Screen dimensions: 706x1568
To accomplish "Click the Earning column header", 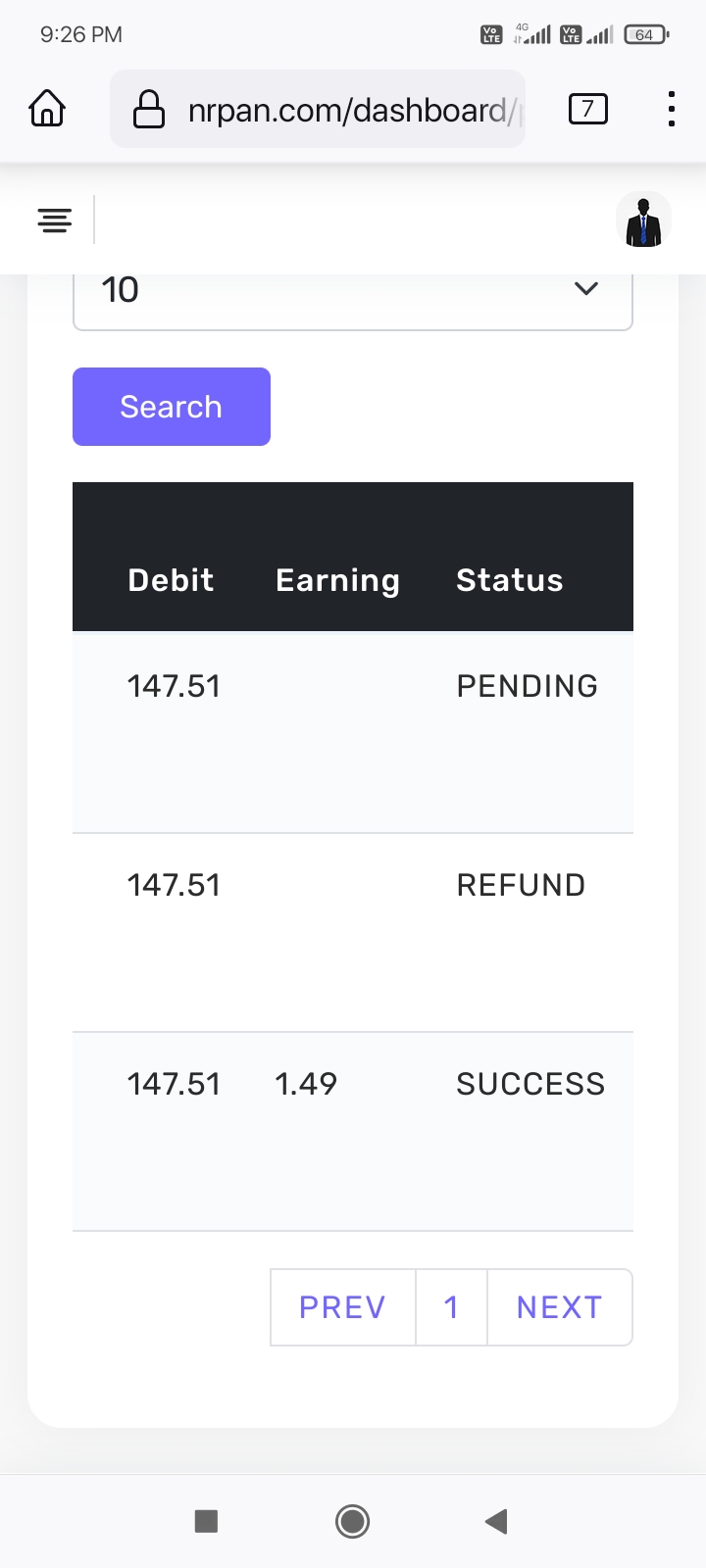I will tap(337, 580).
